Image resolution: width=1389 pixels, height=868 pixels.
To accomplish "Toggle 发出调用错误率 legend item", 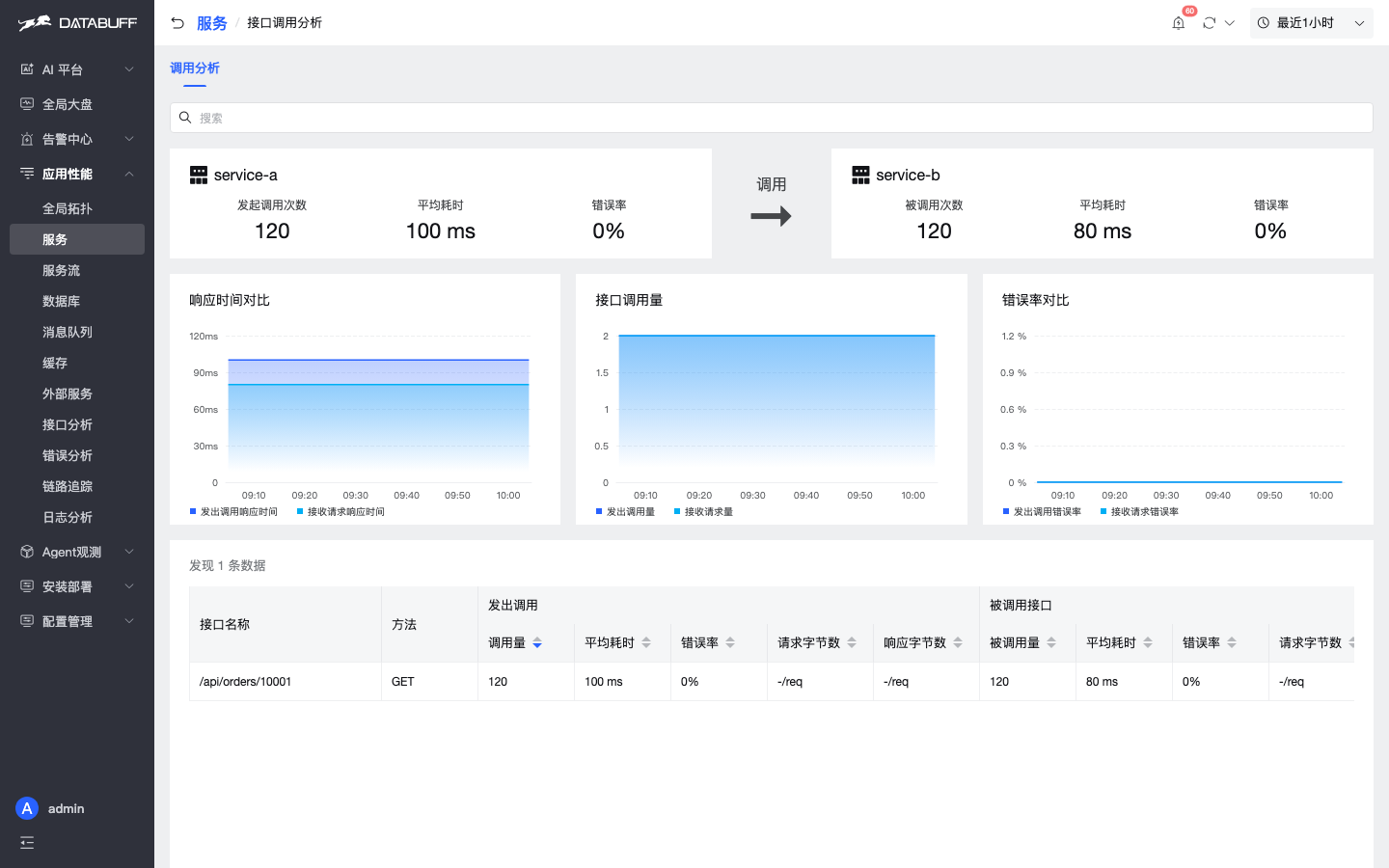I will tap(1042, 512).
